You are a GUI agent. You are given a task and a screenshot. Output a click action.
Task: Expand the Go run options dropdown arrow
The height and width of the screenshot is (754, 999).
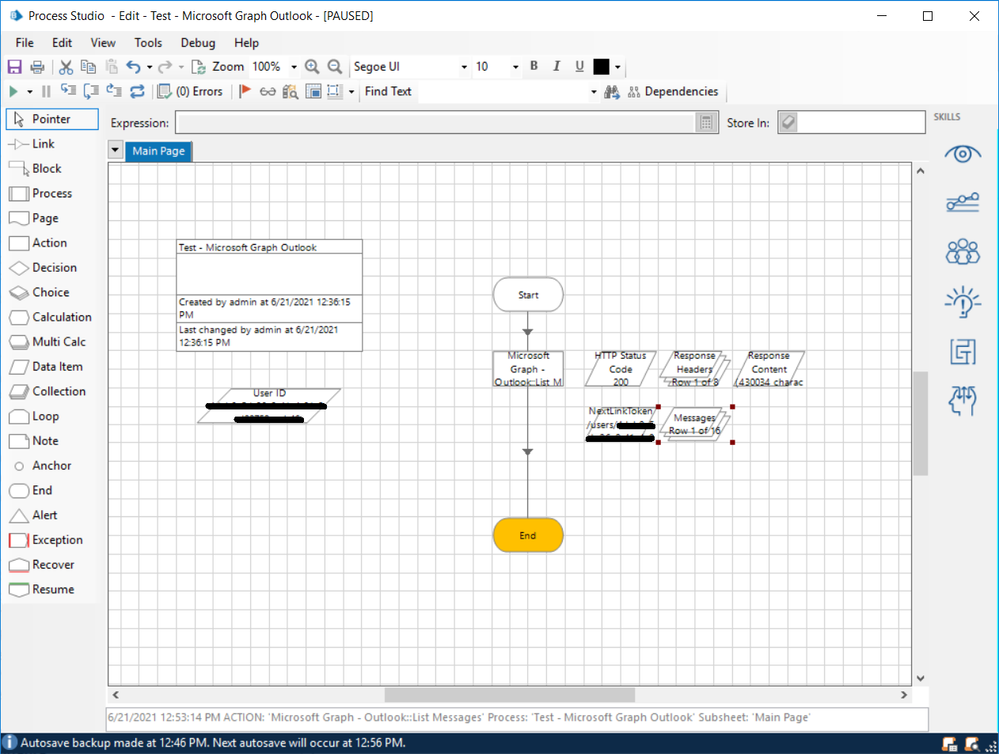tap(29, 92)
